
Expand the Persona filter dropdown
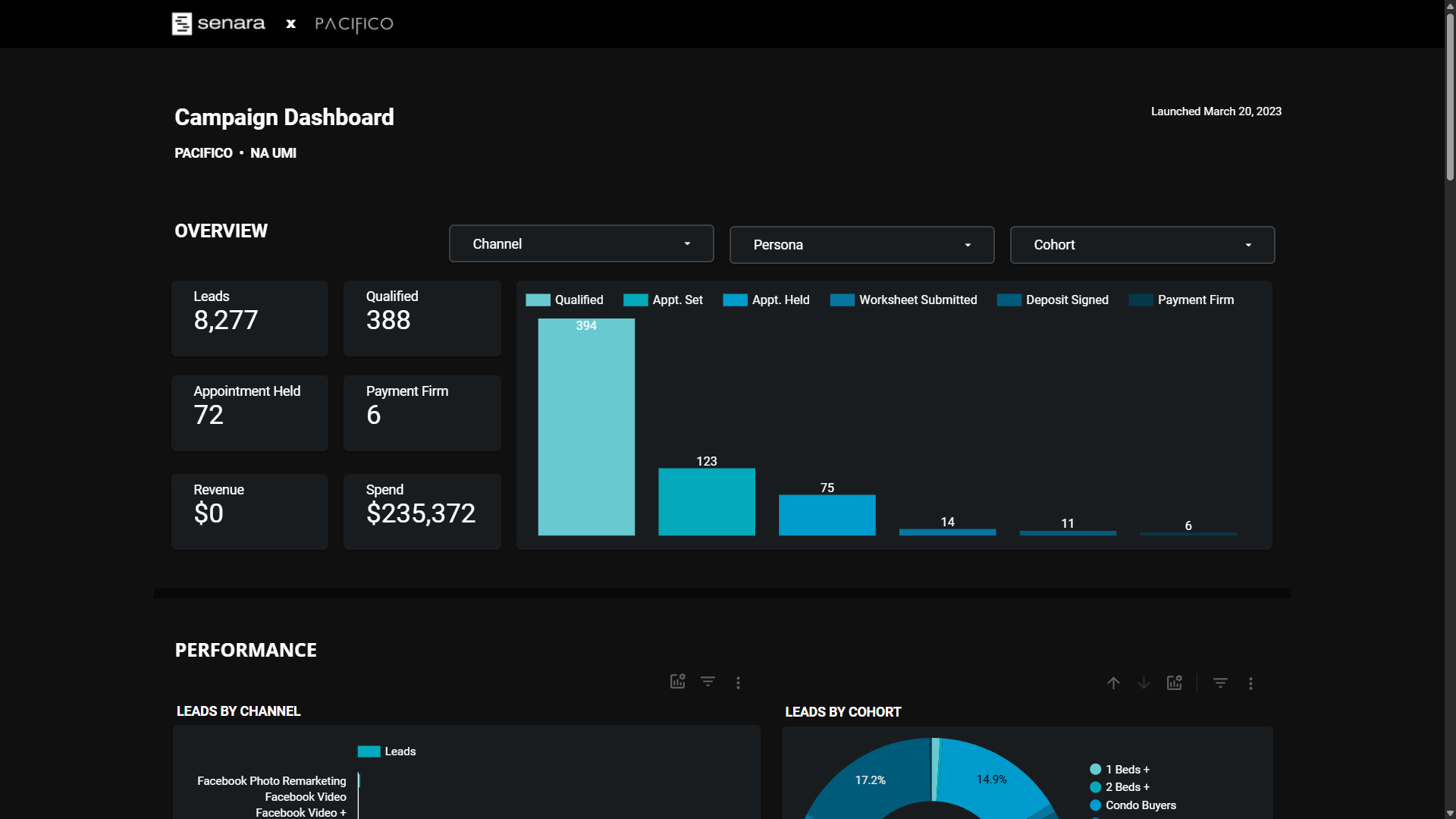tap(861, 245)
